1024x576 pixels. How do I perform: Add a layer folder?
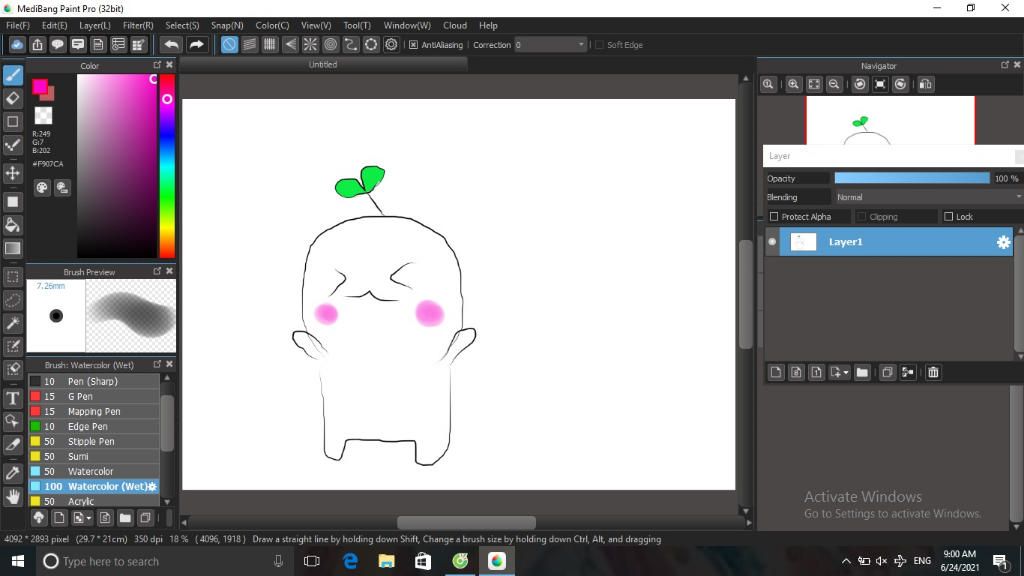[x=862, y=372]
